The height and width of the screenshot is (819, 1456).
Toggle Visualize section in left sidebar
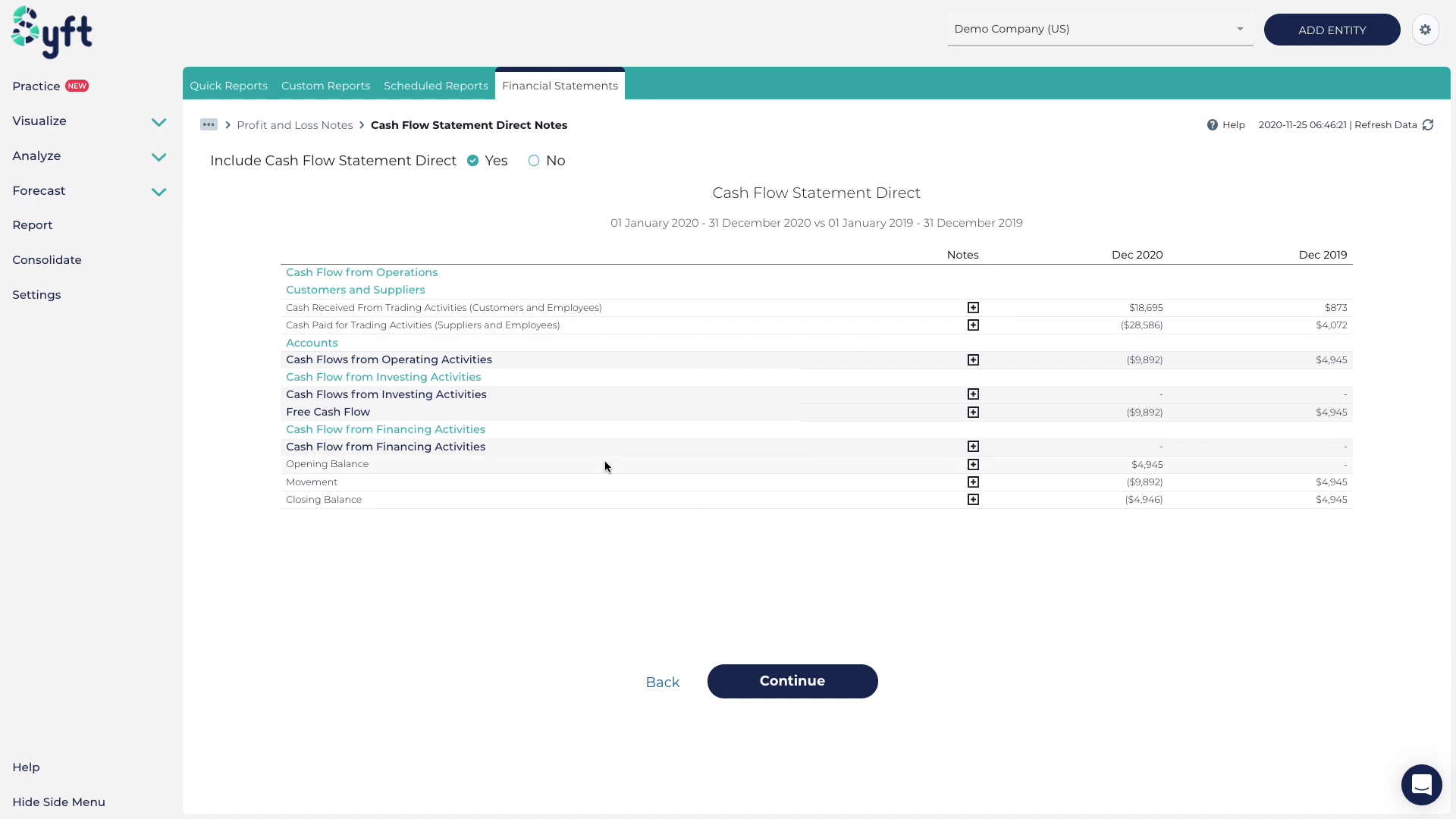point(89,120)
